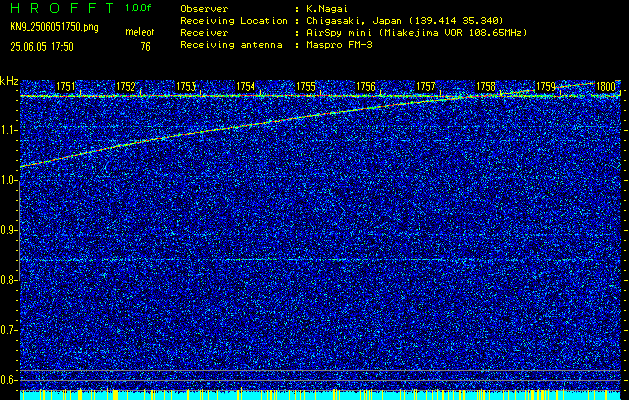Click the Receiving antenna label
The width and height of the screenshot is (629, 400).
231,45
